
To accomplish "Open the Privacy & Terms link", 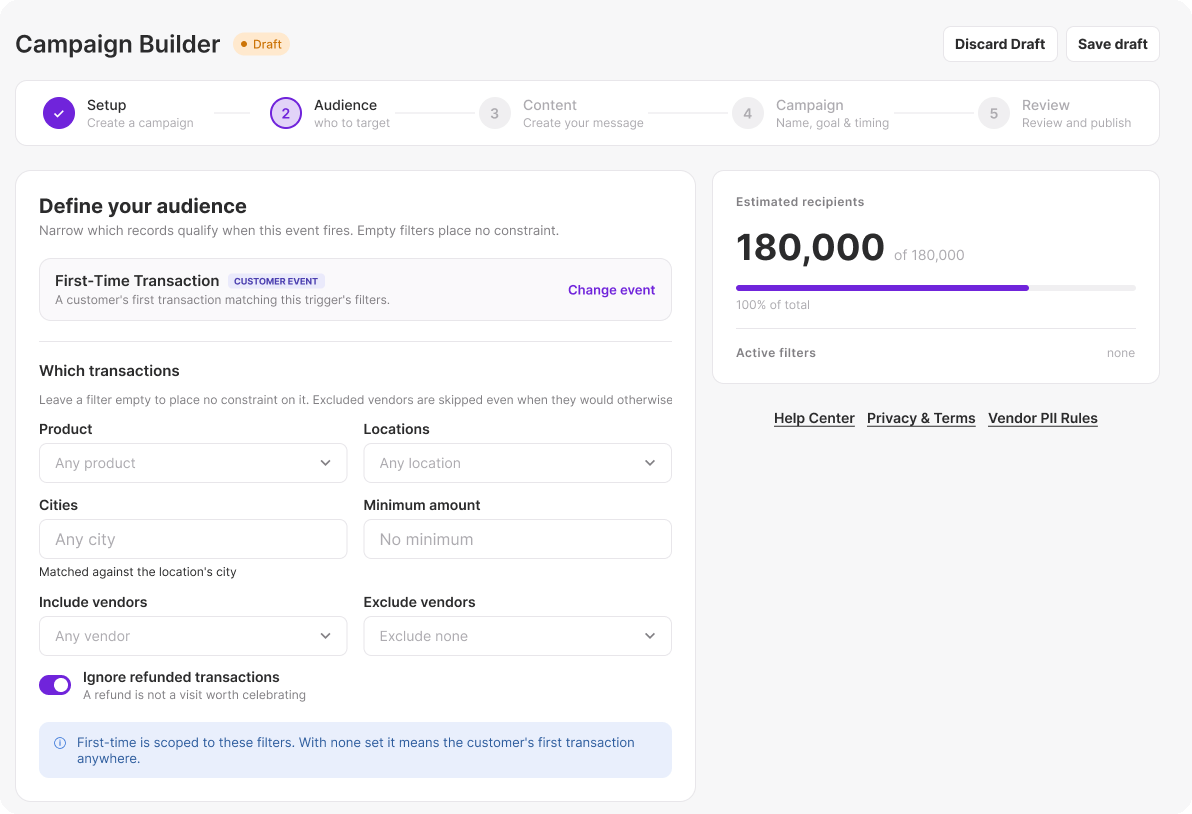I will [921, 418].
